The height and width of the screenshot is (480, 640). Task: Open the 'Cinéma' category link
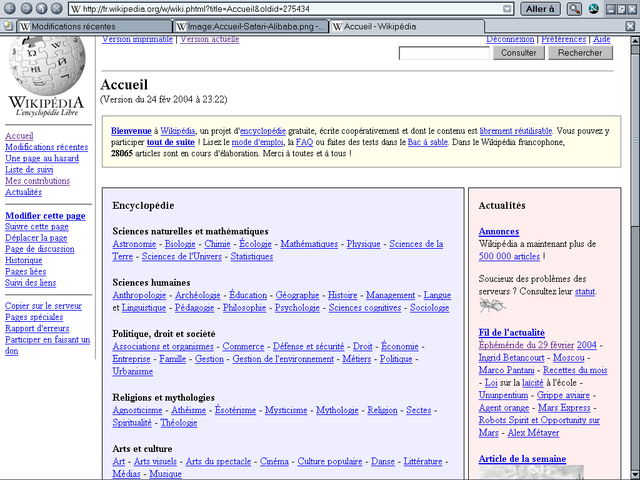[x=274, y=462]
